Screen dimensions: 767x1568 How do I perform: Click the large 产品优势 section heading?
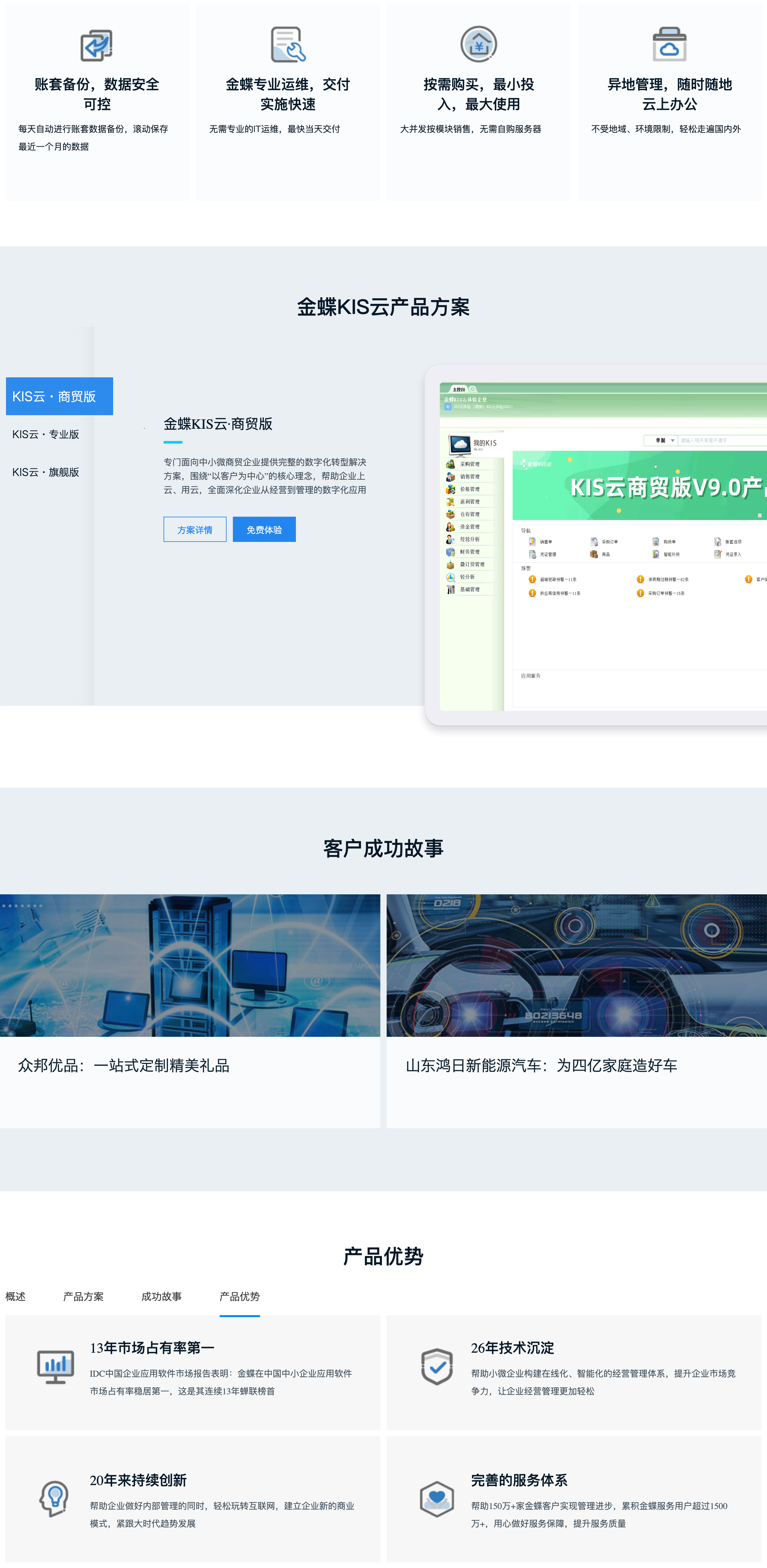[x=383, y=1256]
